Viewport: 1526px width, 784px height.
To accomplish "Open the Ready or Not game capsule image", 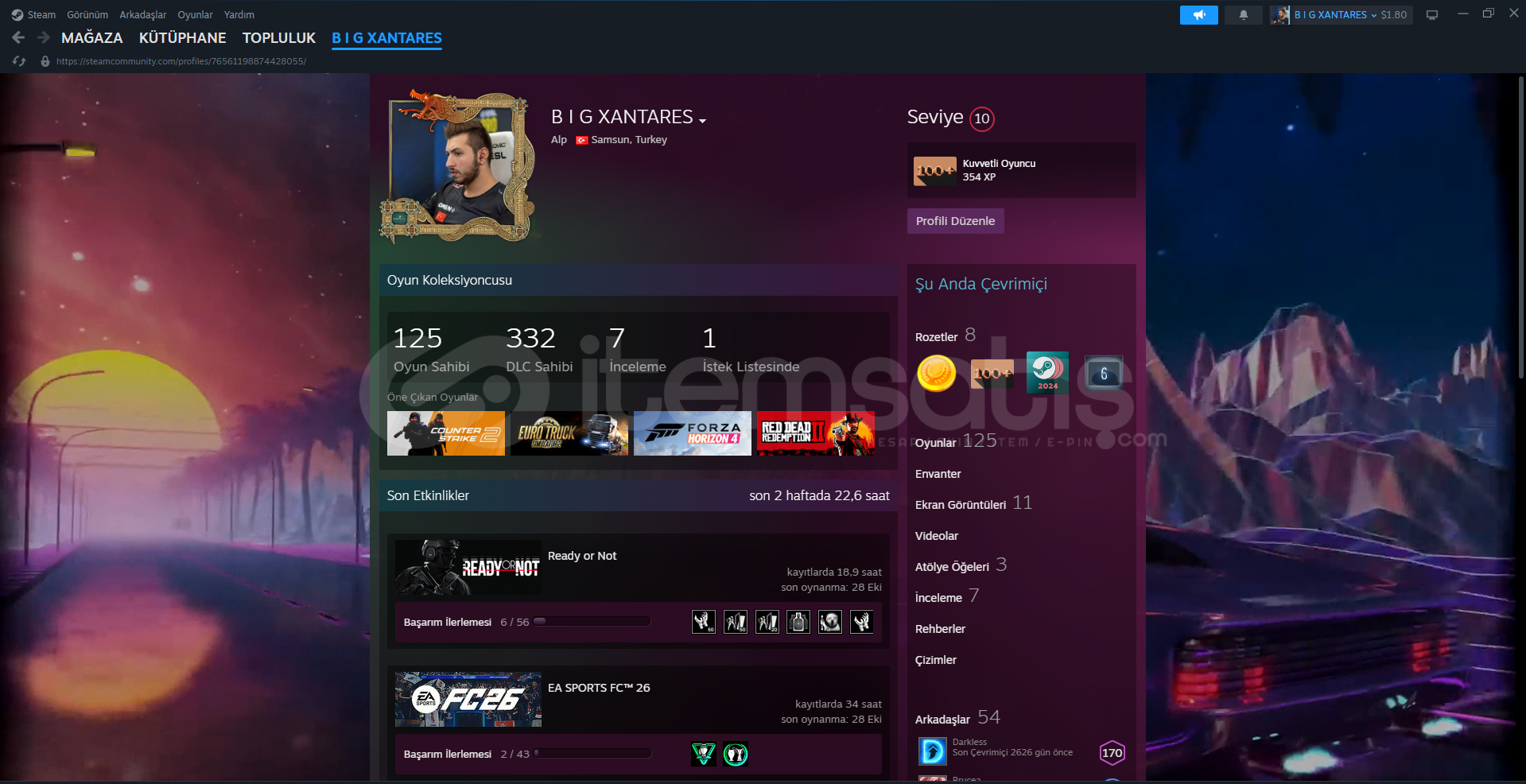I will click(x=468, y=568).
